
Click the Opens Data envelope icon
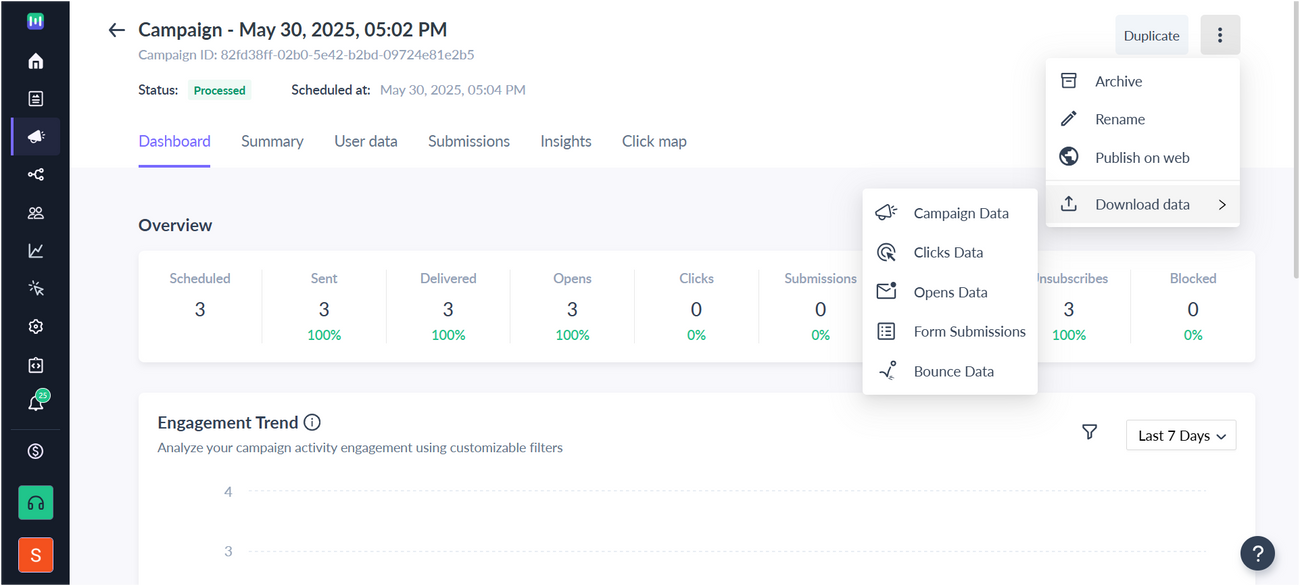[x=886, y=291]
